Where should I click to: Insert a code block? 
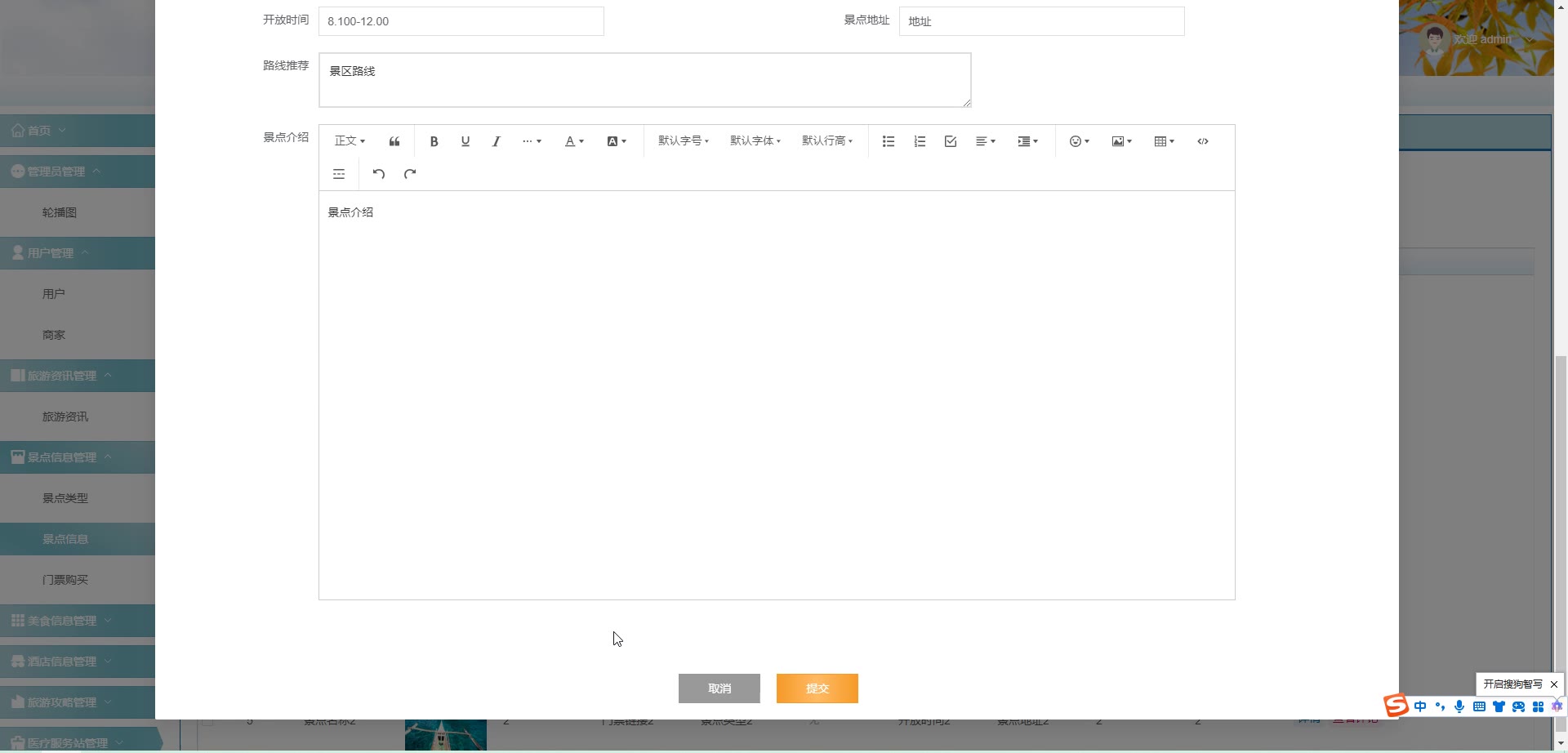pos(1203,141)
